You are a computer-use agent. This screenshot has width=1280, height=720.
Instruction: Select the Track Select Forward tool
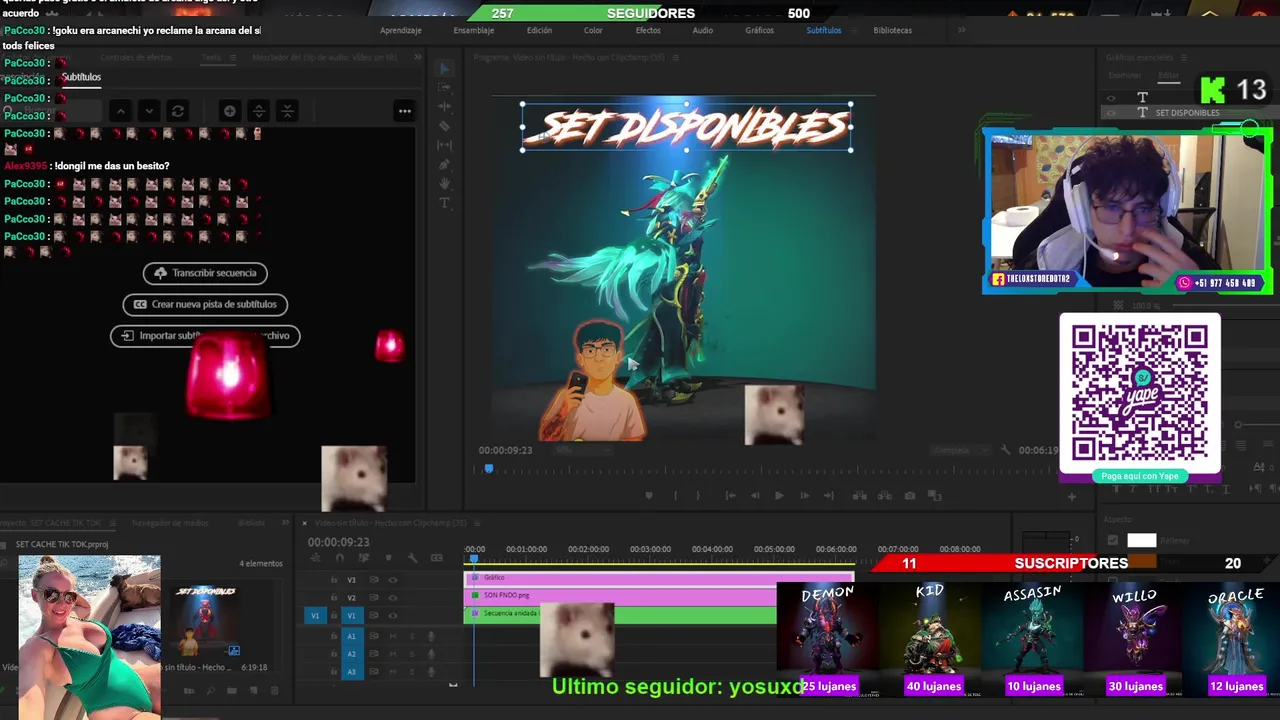click(445, 87)
